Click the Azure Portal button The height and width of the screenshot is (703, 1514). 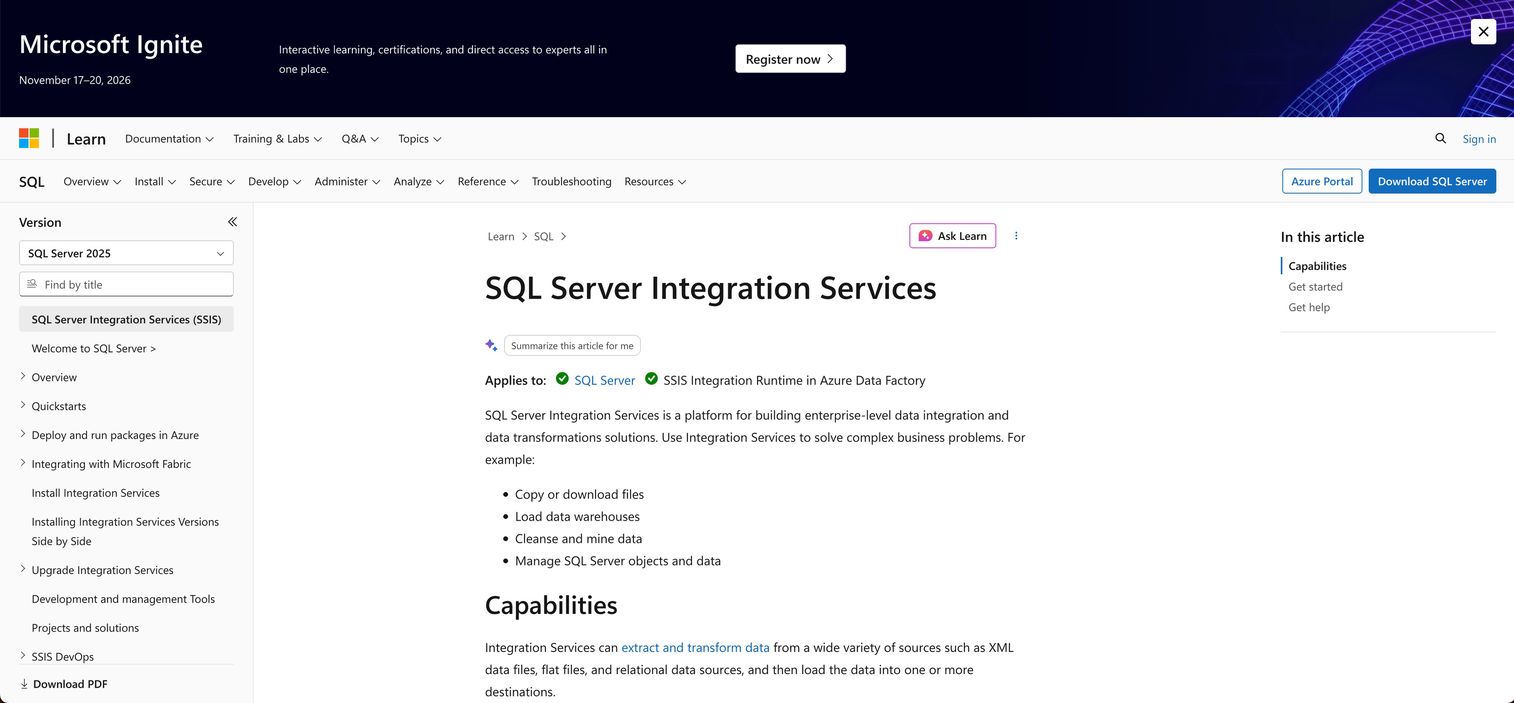pyautogui.click(x=1322, y=181)
